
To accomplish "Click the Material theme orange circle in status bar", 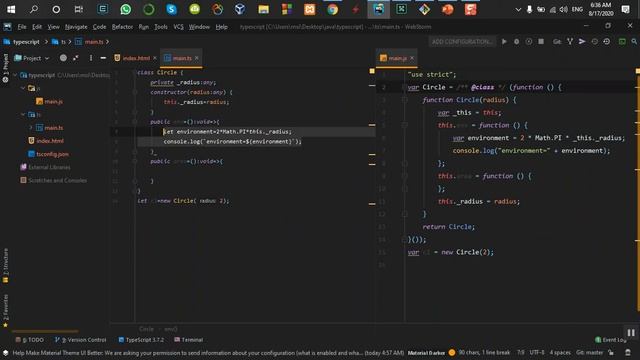I will click(x=452, y=352).
